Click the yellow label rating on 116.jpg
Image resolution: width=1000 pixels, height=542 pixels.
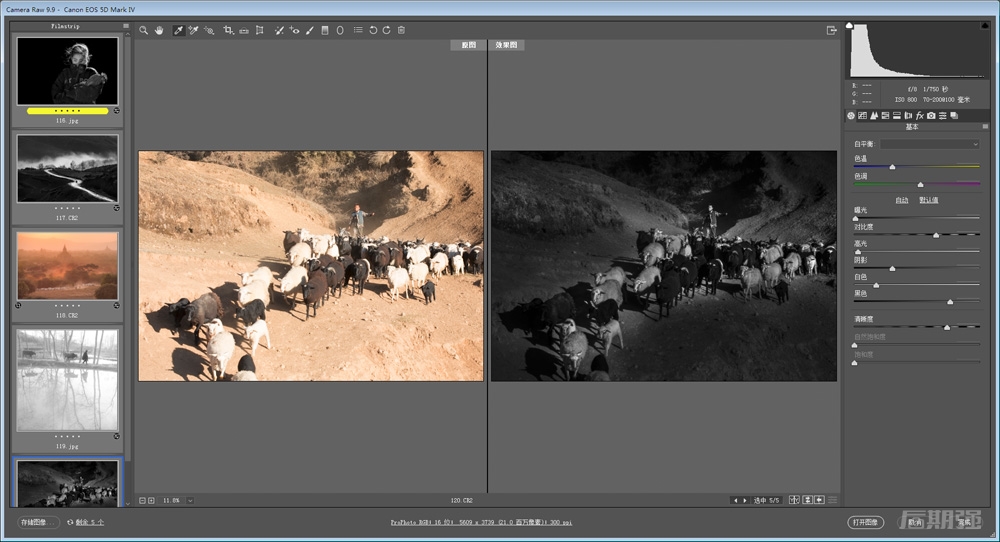[x=68, y=111]
